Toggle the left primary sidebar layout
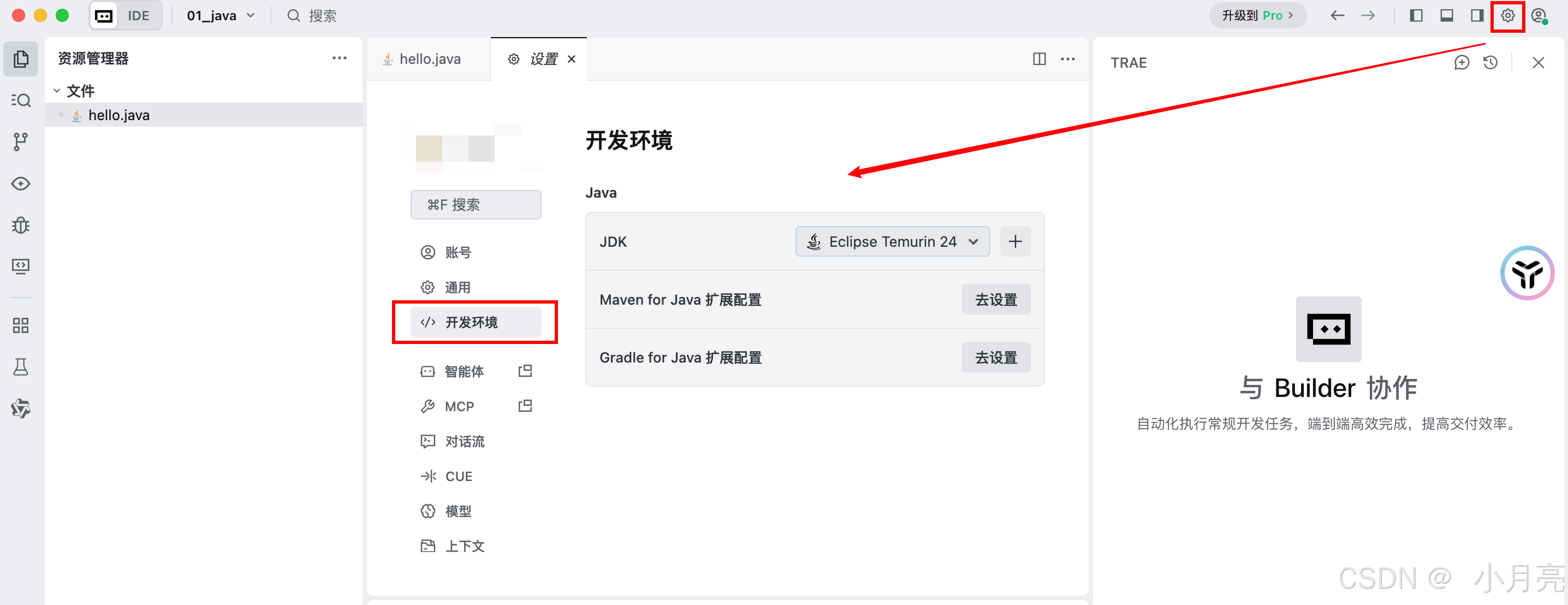Image resolution: width=1568 pixels, height=605 pixels. tap(1416, 16)
